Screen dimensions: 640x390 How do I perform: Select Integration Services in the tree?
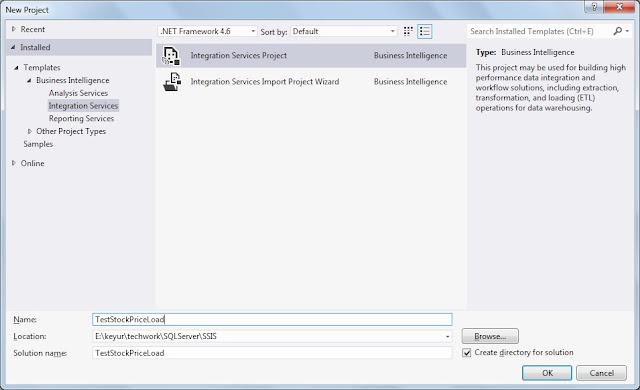[x=83, y=106]
